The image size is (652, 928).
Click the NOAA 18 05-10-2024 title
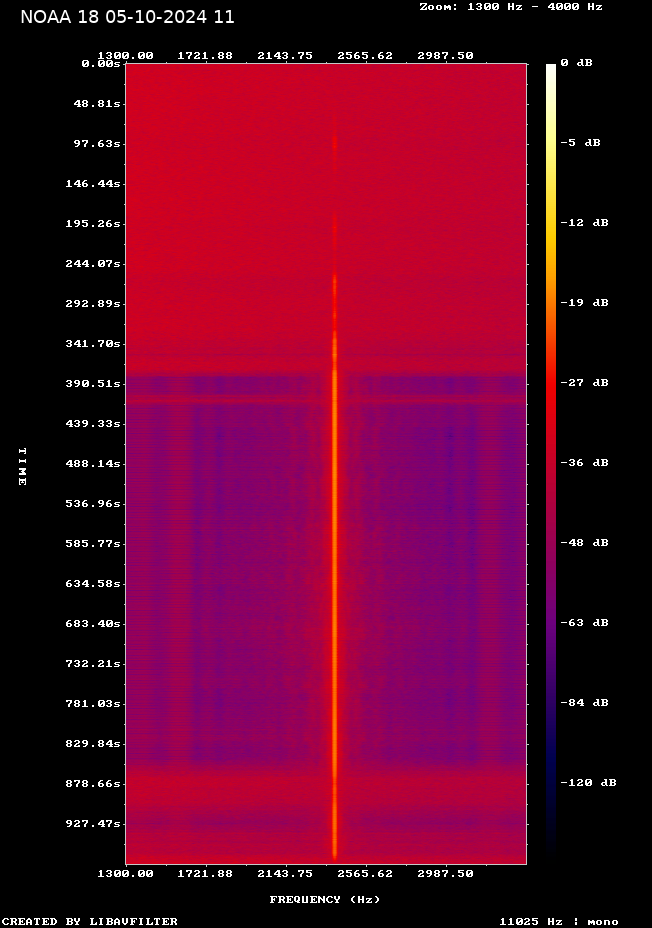(x=127, y=17)
